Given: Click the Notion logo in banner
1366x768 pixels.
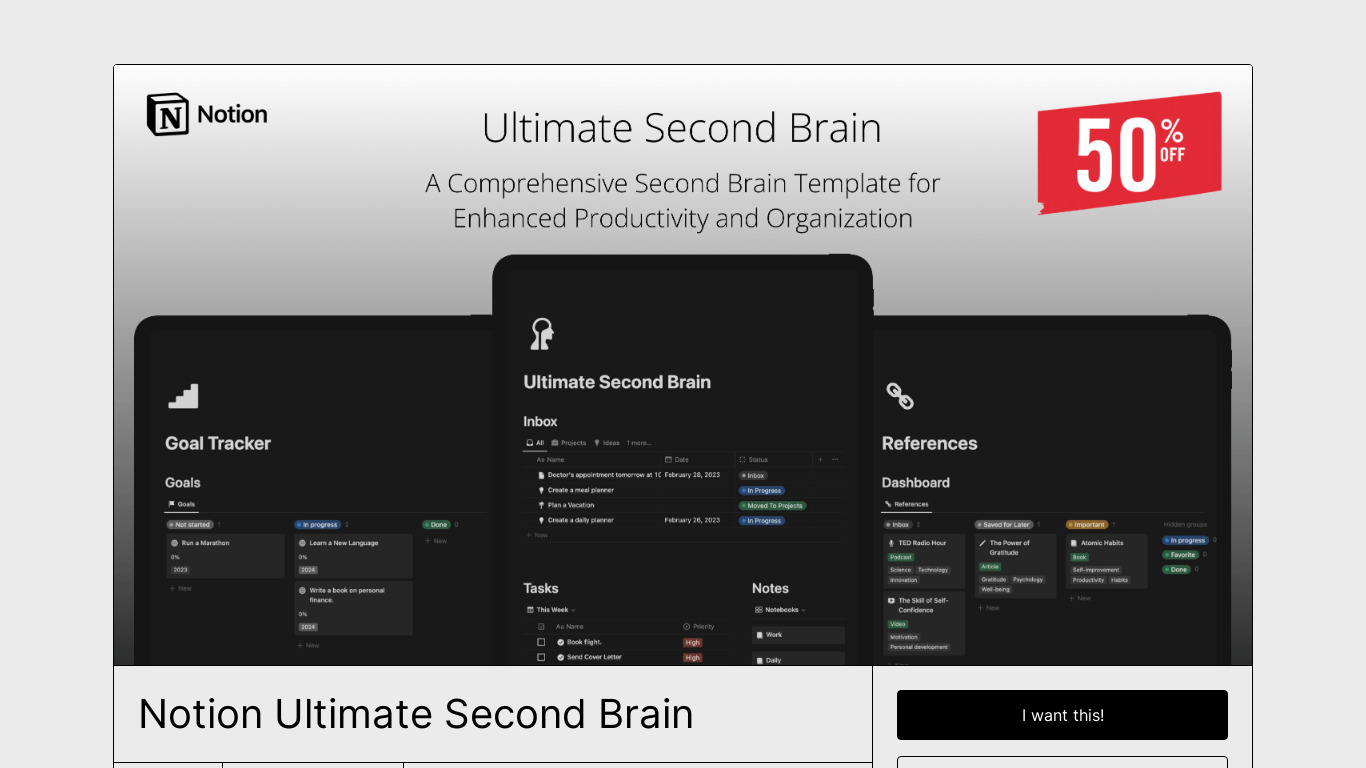Looking at the screenshot, I should (x=207, y=114).
